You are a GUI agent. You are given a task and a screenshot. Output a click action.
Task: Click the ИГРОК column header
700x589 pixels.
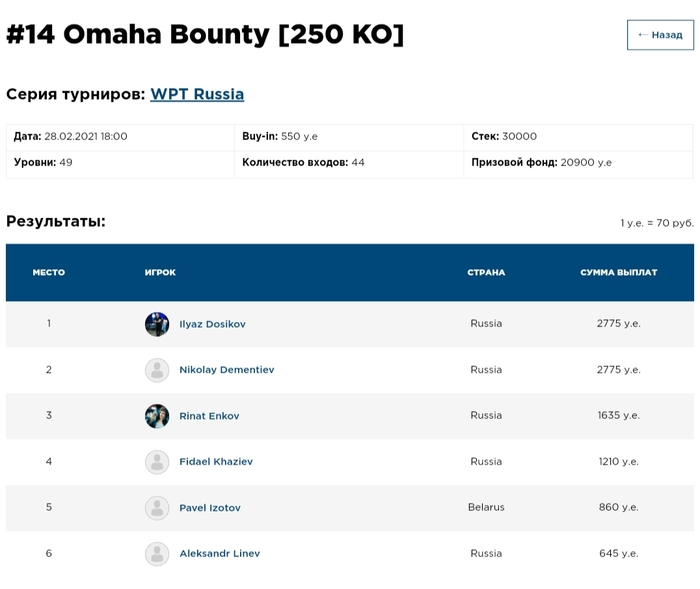[x=160, y=272]
